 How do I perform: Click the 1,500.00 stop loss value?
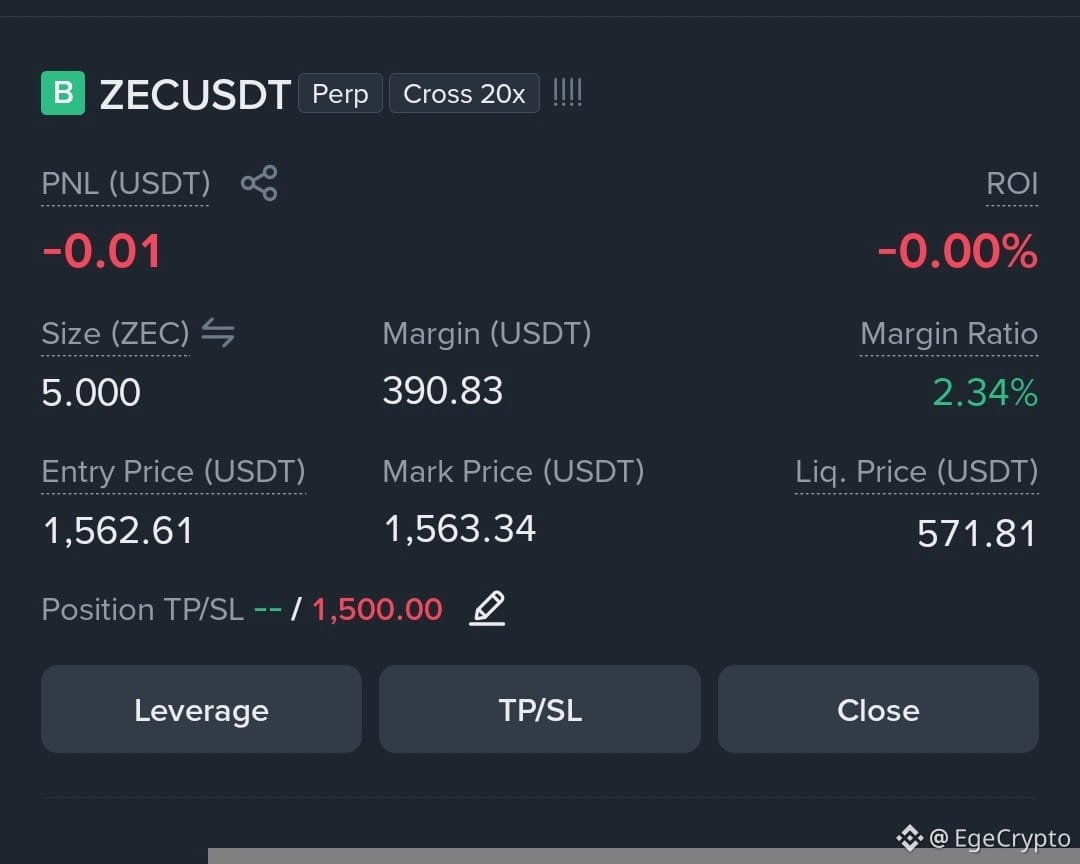tap(377, 609)
